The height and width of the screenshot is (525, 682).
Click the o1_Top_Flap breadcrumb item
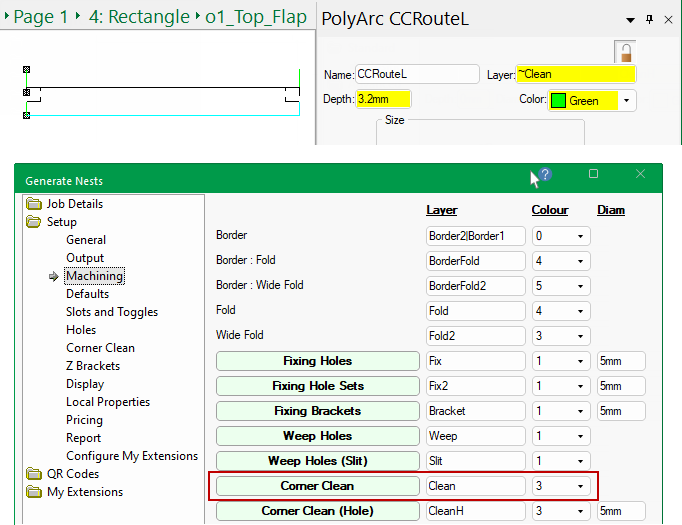pos(257,17)
